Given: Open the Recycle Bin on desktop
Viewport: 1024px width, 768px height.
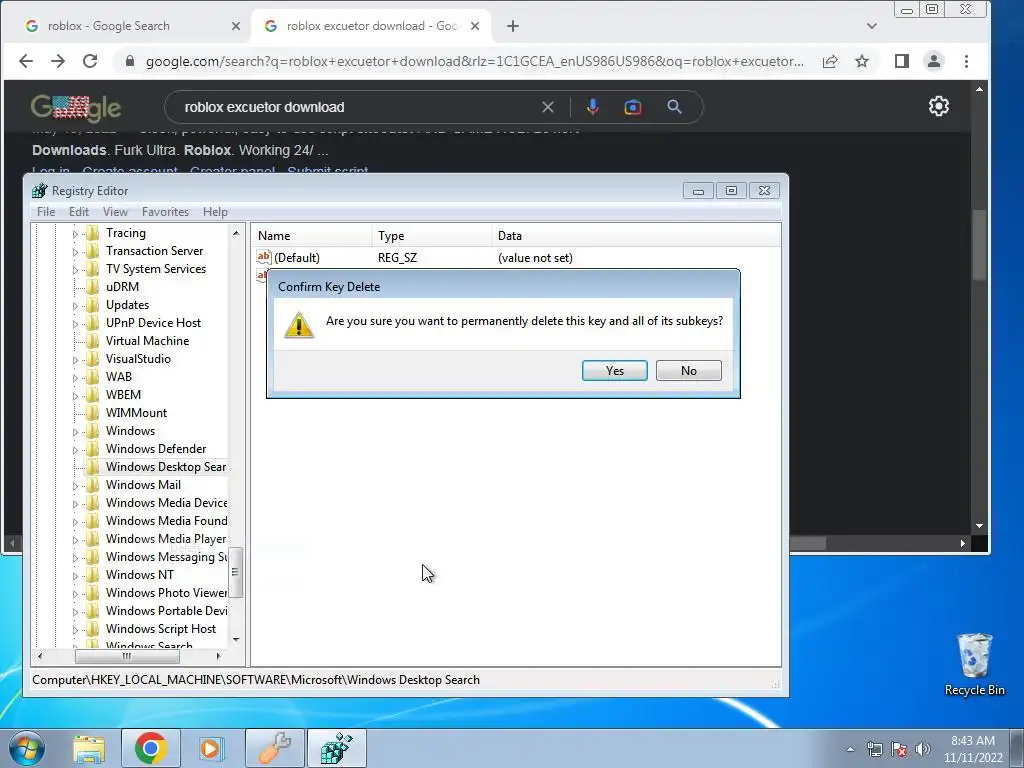Looking at the screenshot, I should point(974,664).
